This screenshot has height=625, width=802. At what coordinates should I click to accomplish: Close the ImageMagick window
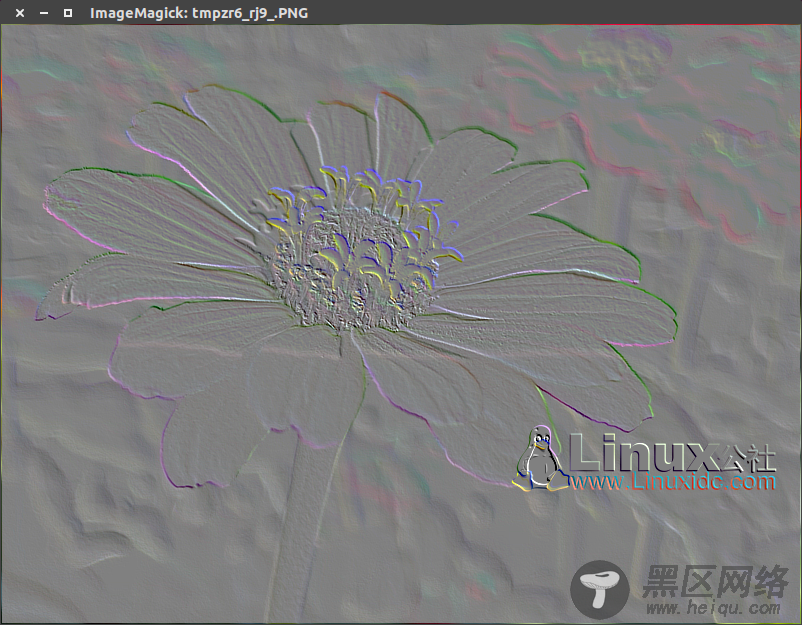19,13
